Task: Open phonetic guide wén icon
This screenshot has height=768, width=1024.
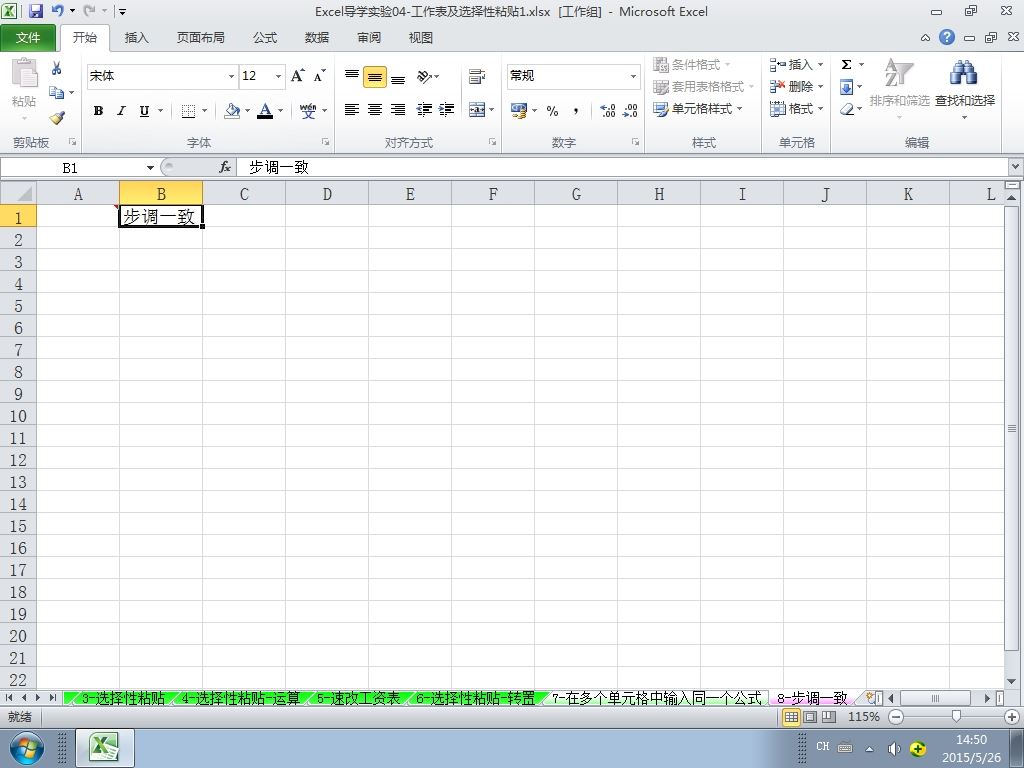Action: [308, 111]
